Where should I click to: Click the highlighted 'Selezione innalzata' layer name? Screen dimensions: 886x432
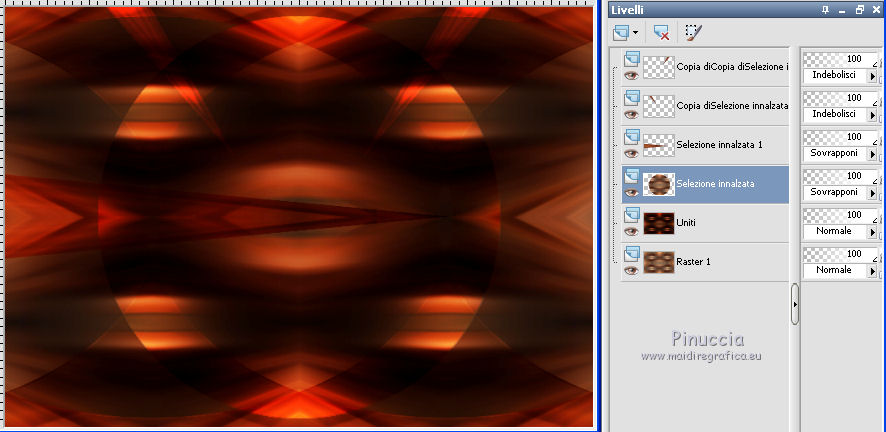click(715, 184)
